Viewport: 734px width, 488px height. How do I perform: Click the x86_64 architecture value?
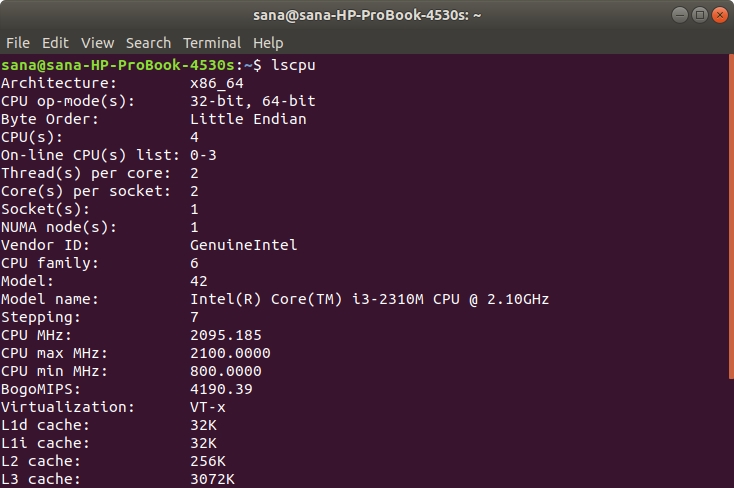216,83
